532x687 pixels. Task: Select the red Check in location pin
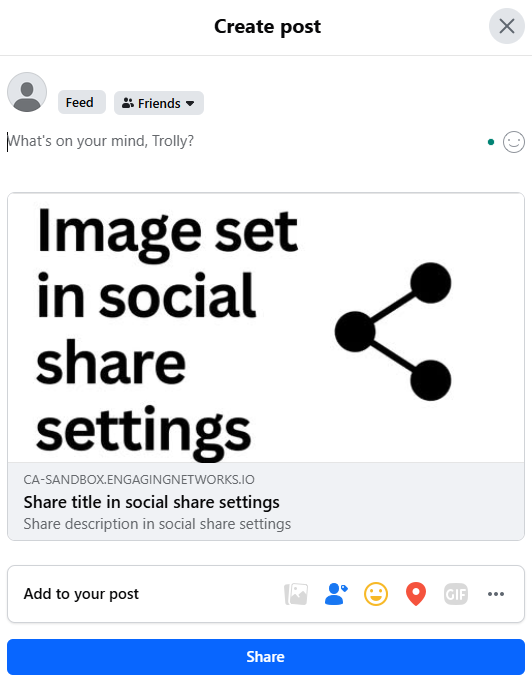pyautogui.click(x=416, y=594)
